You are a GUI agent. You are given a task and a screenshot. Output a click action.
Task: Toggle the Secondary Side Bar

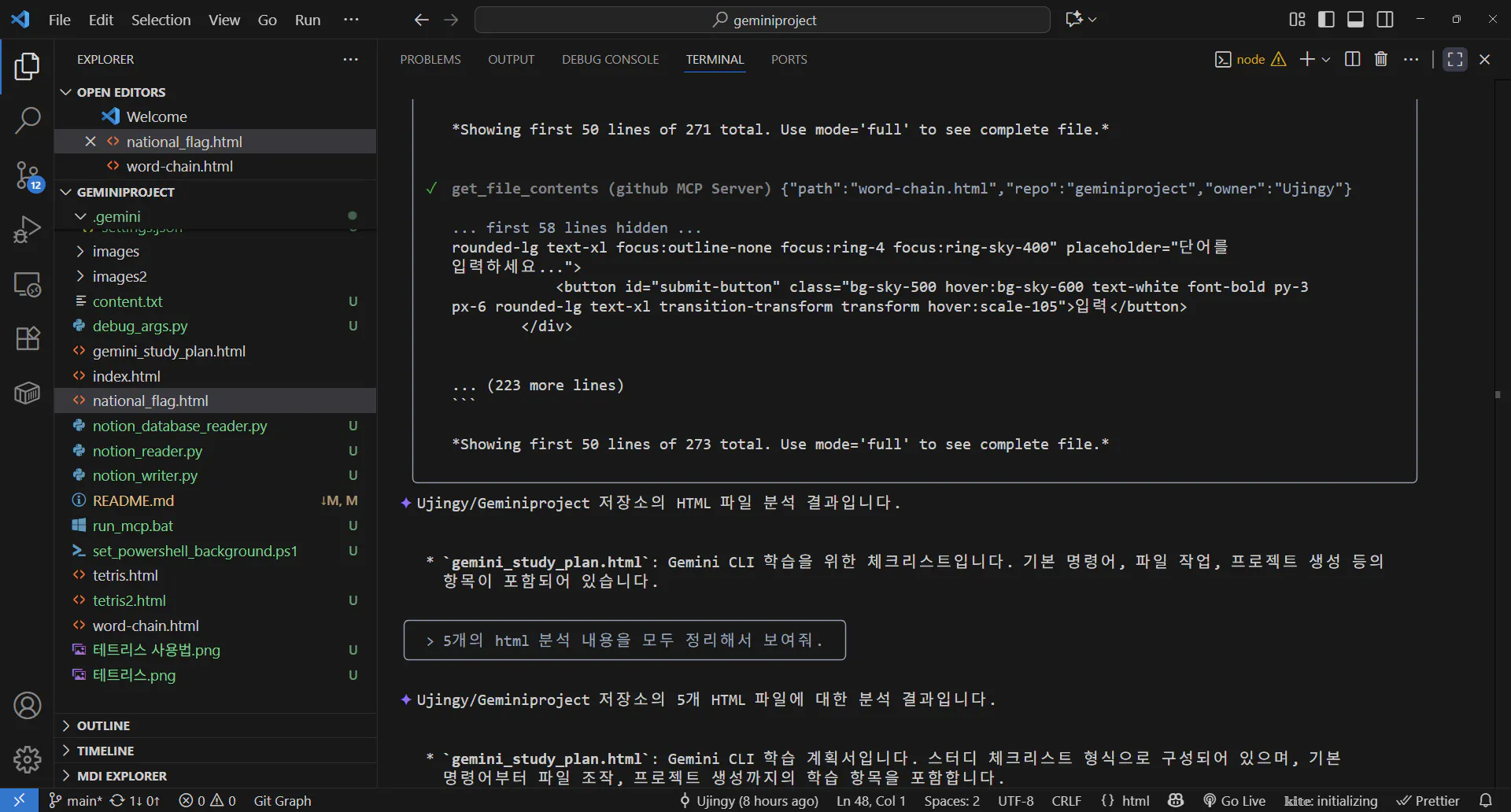click(1386, 19)
